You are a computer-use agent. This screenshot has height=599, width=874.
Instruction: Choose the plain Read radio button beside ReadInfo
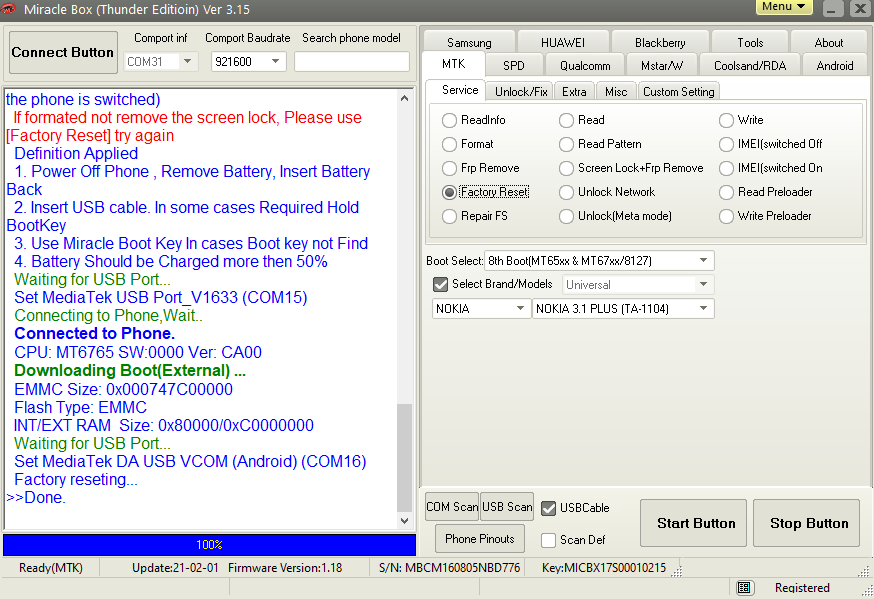pos(566,120)
